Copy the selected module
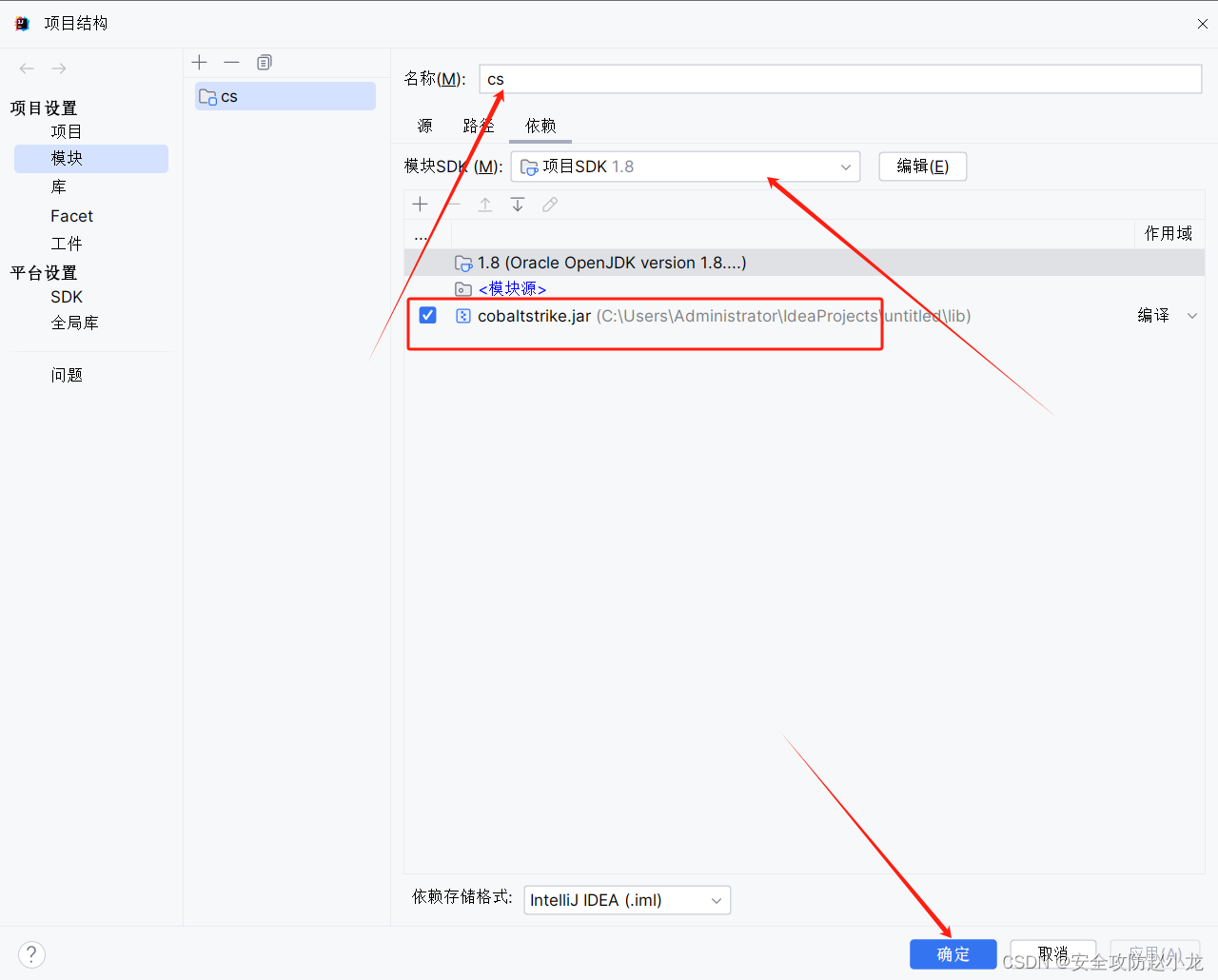 [265, 63]
